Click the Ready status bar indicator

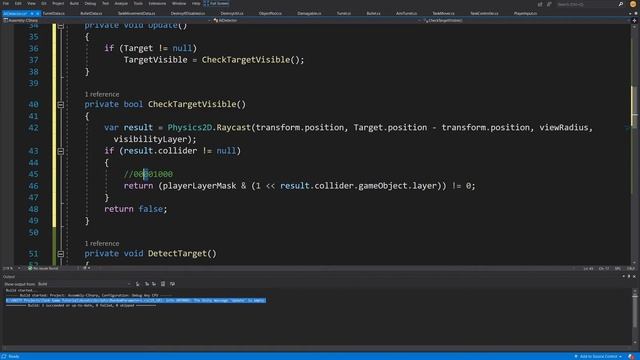coord(11,356)
